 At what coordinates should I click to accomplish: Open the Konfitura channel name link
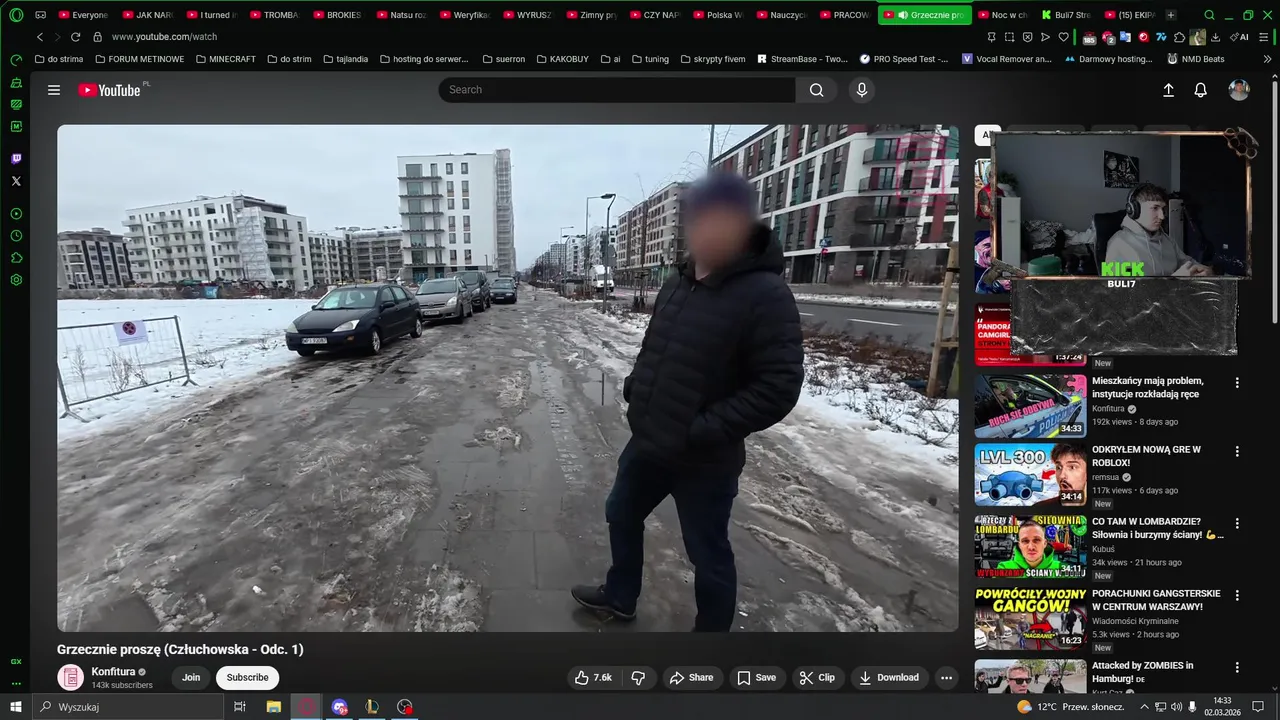pos(113,672)
